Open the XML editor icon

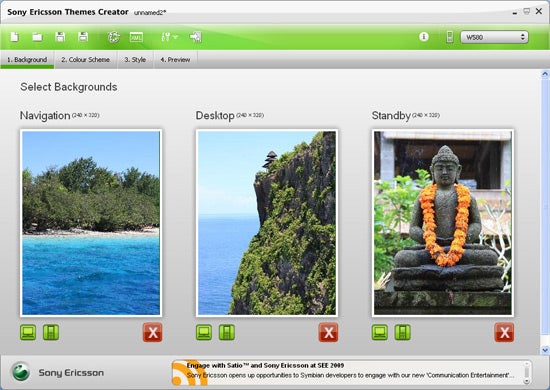(136, 37)
